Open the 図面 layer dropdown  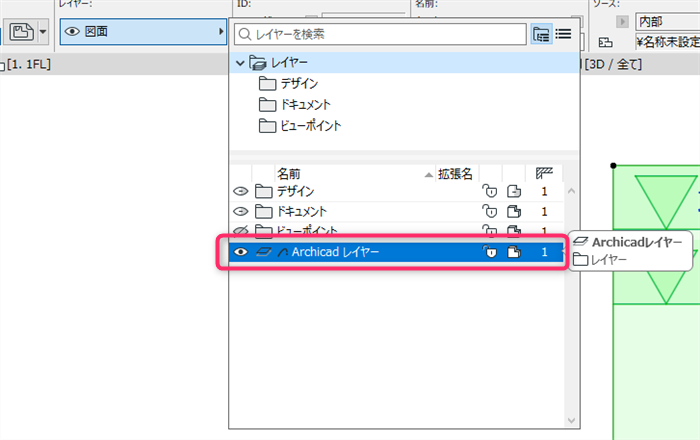point(143,32)
